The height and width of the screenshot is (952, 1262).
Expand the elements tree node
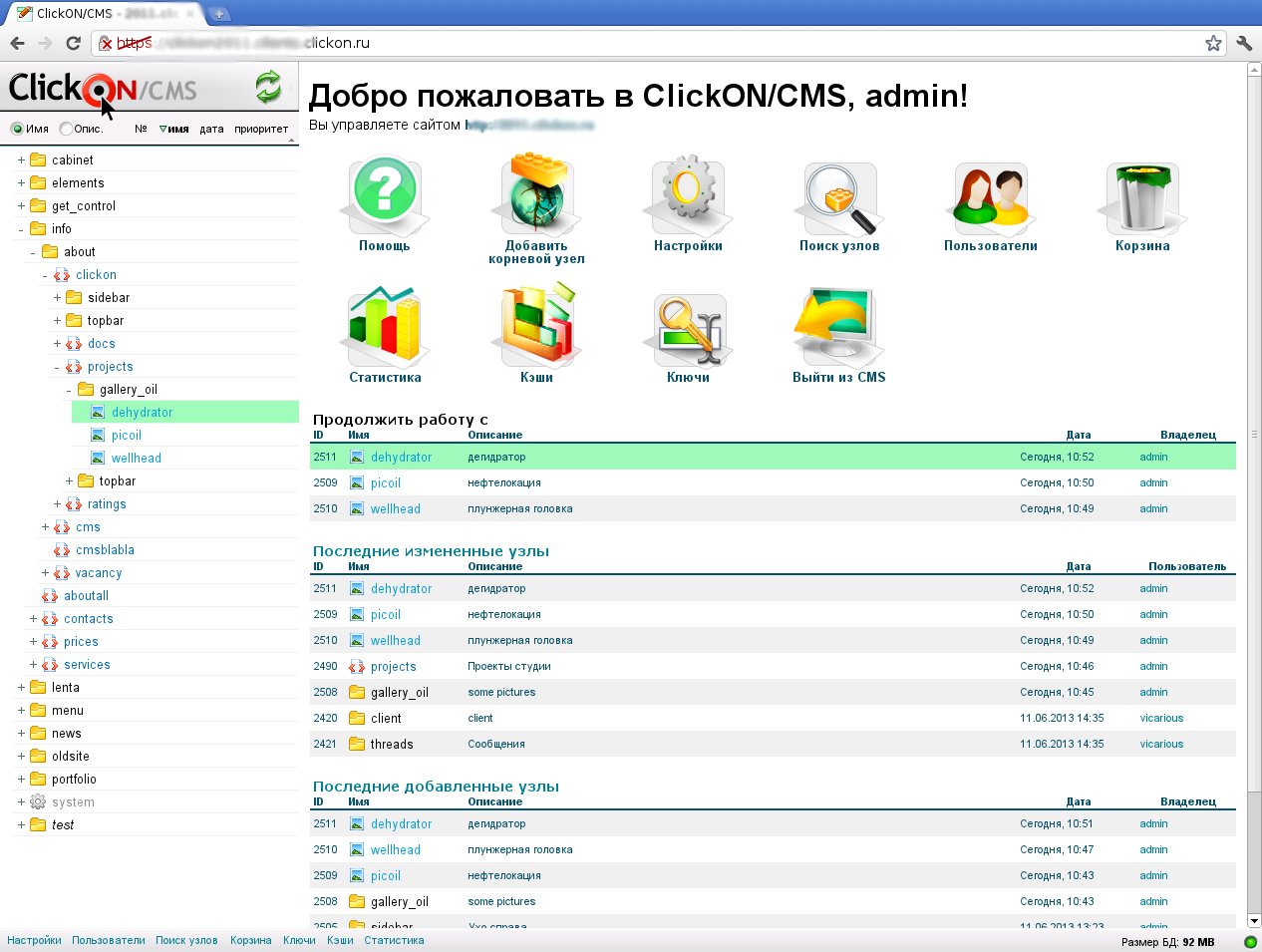coord(21,182)
